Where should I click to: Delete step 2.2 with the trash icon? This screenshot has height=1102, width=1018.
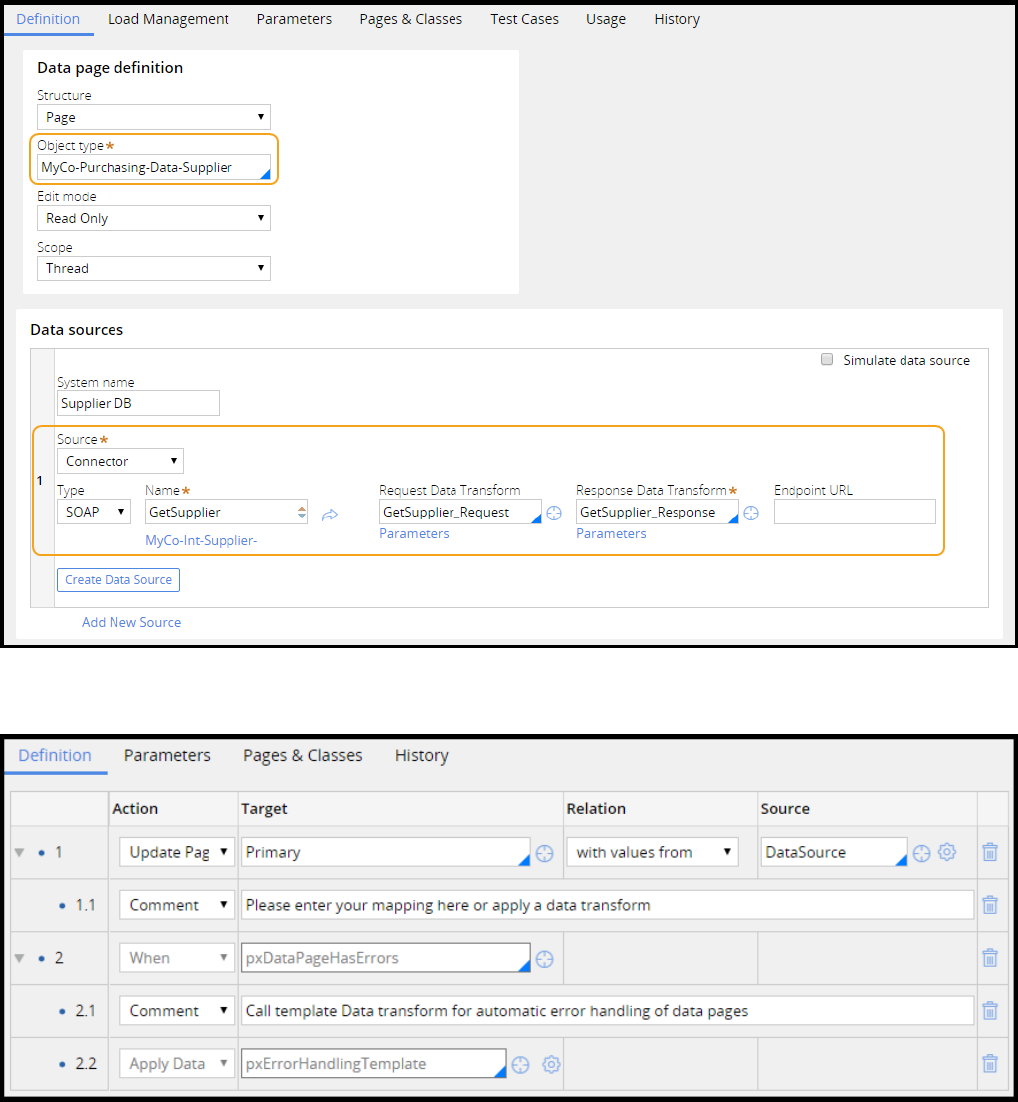point(990,1064)
